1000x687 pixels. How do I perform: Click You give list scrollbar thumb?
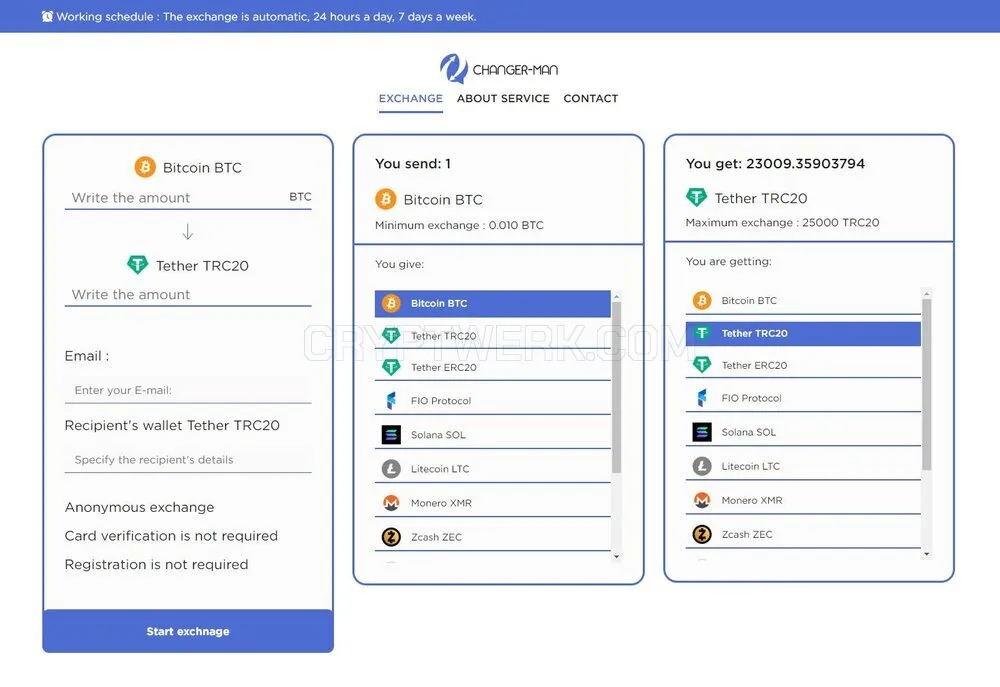(616, 387)
